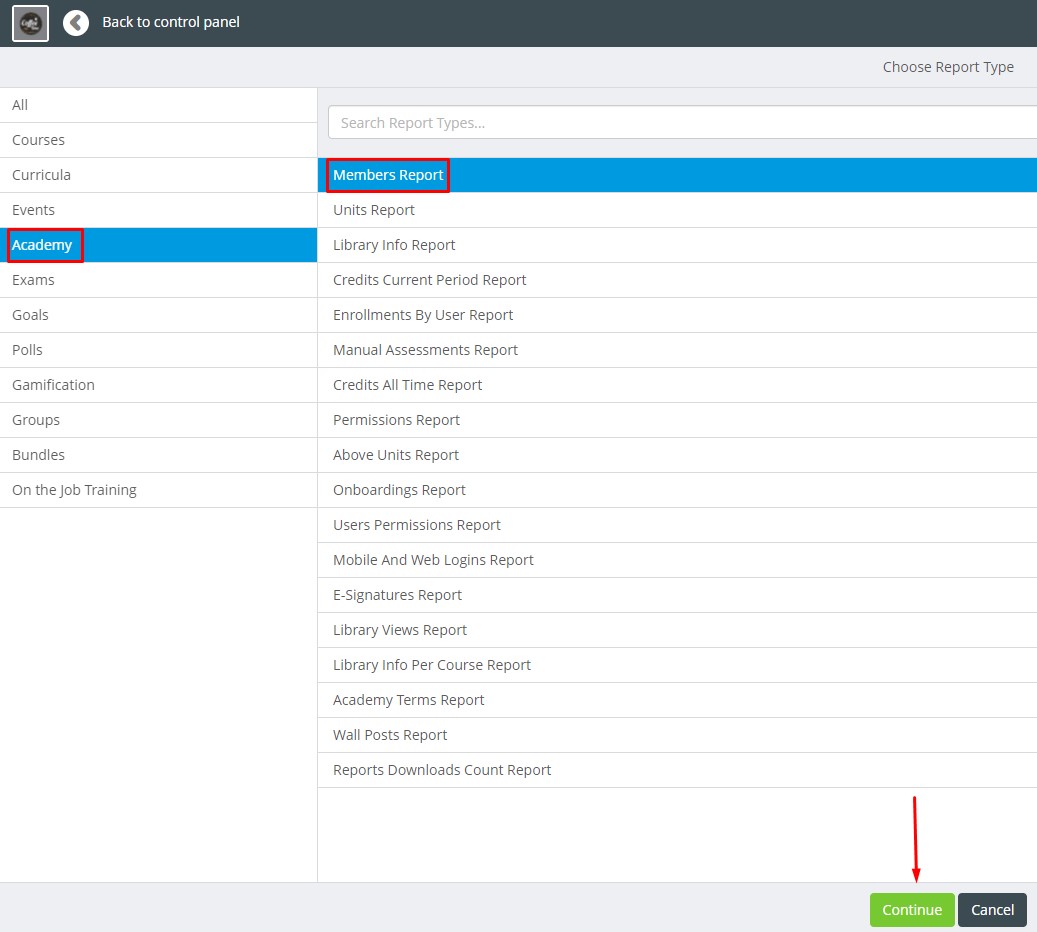This screenshot has width=1037, height=932.
Task: Choose Credits Current Period Report
Action: pos(677,280)
